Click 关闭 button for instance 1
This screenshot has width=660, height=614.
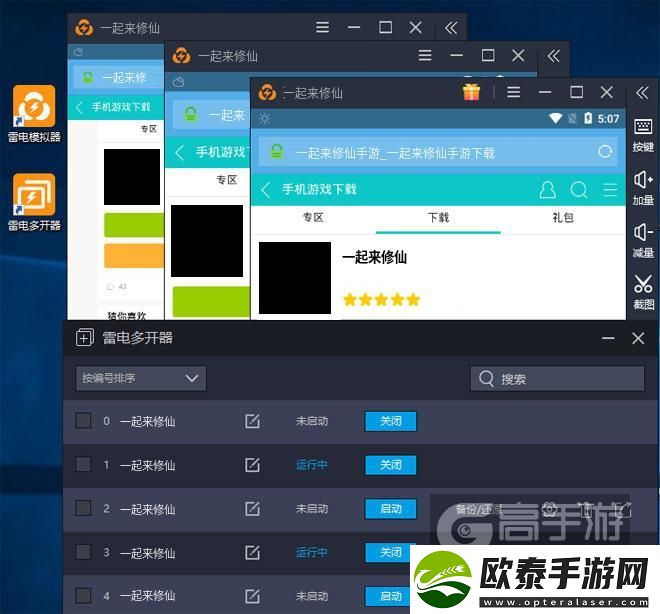(391, 465)
